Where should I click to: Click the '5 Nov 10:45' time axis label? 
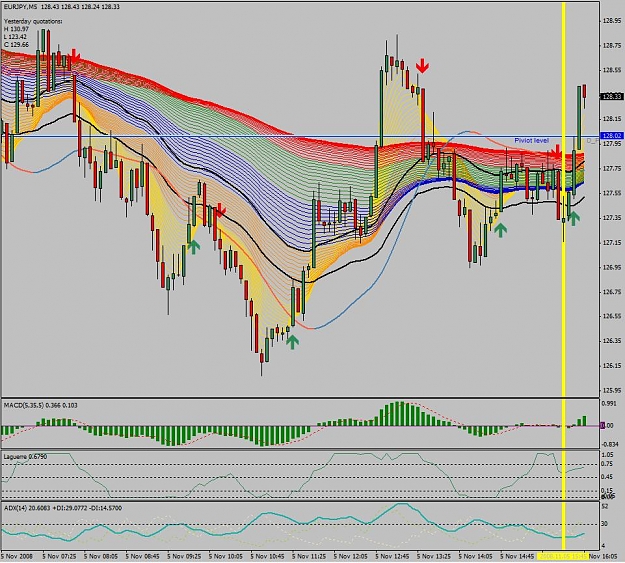[267, 556]
